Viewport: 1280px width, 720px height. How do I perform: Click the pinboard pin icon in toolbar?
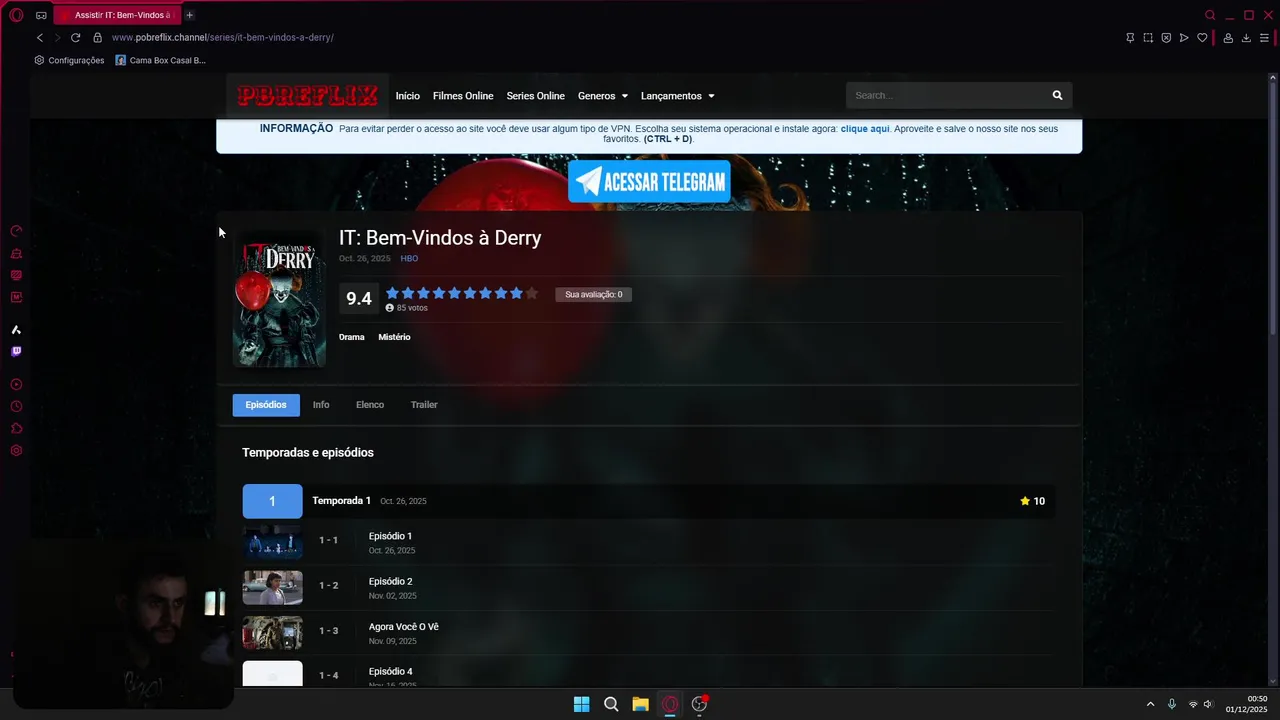coord(1130,38)
